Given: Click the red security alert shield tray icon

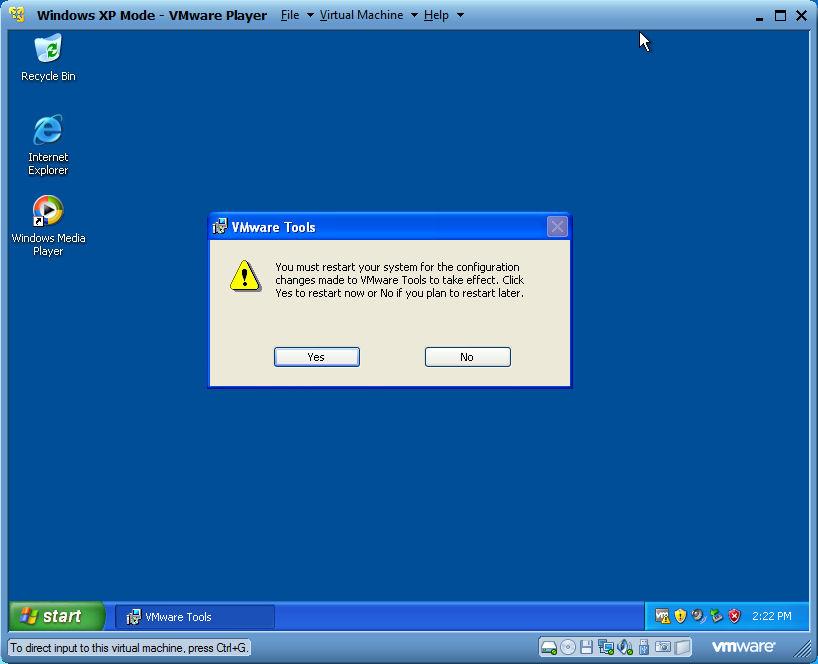Looking at the screenshot, I should (x=734, y=616).
